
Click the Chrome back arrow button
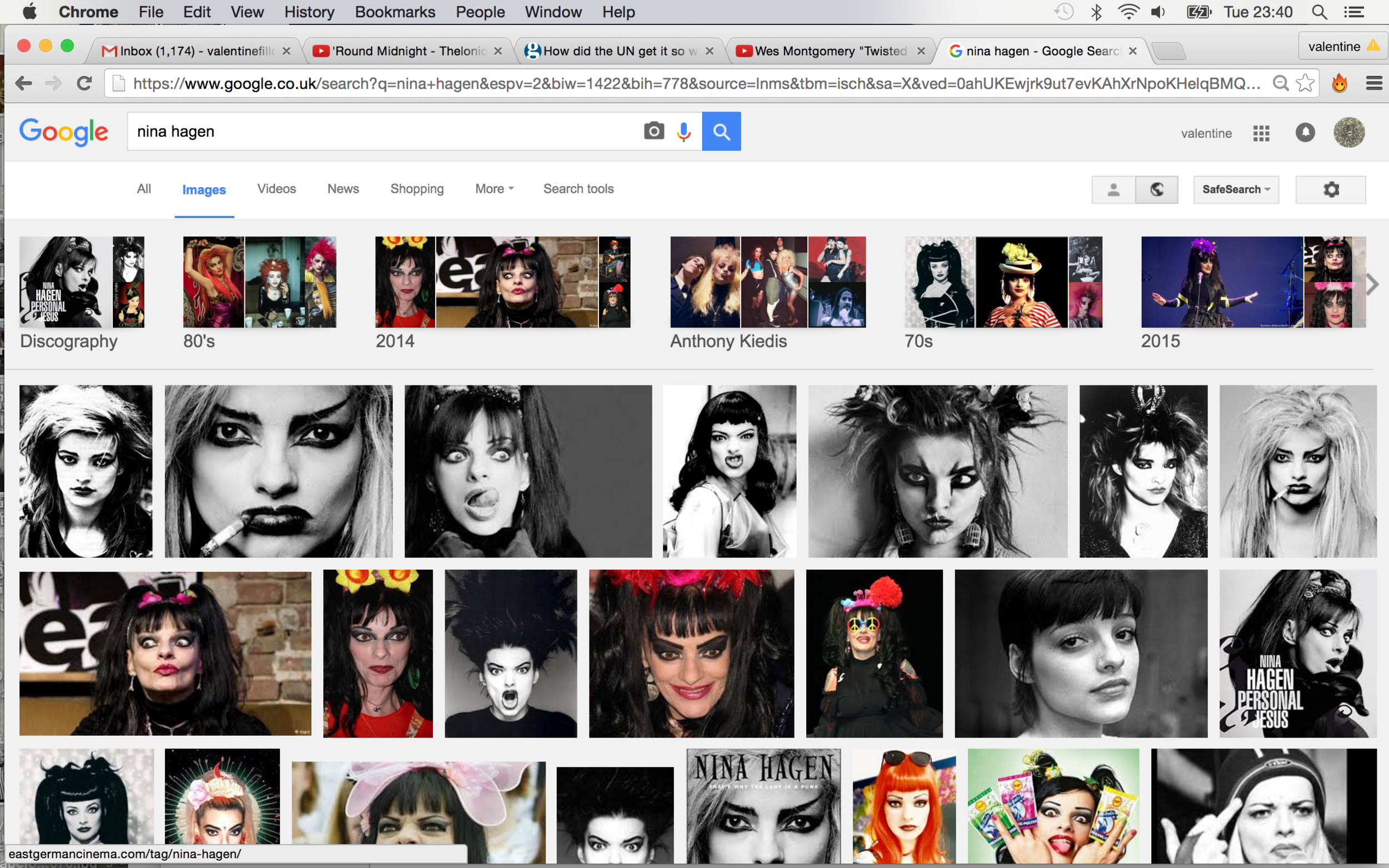coord(23,84)
